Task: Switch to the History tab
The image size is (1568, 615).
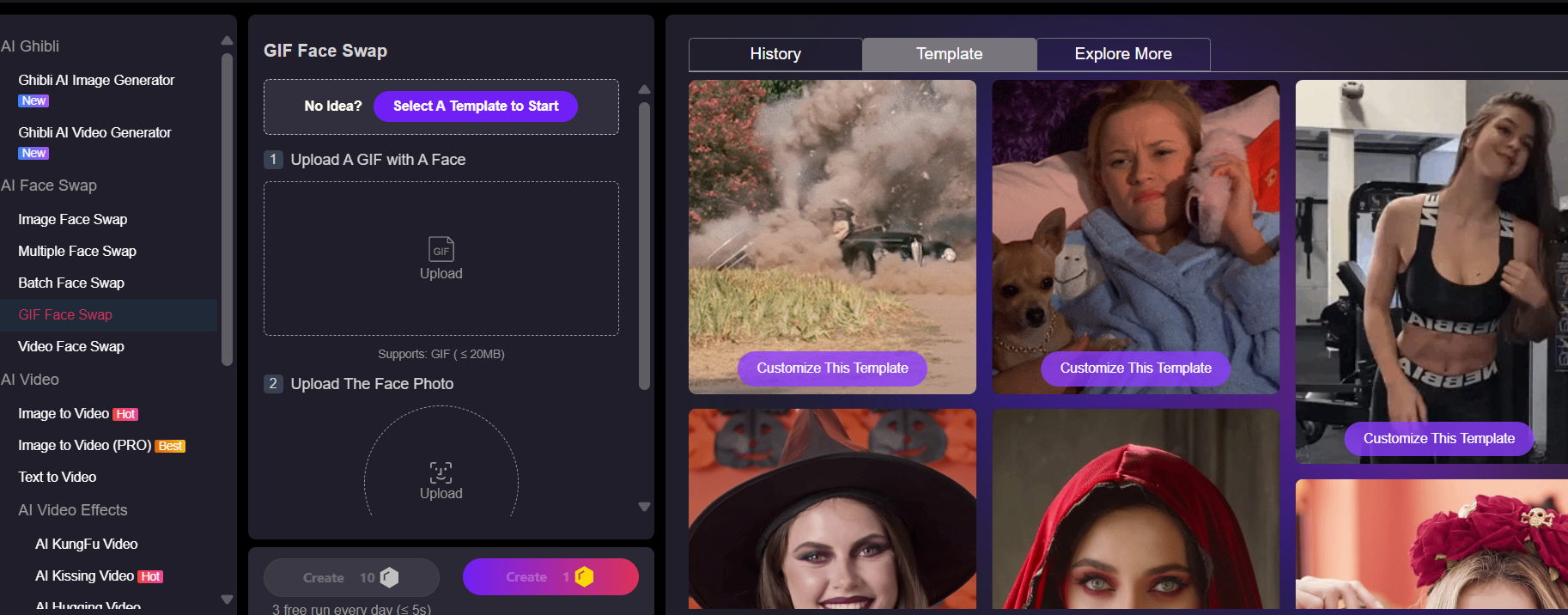Action: point(775,54)
